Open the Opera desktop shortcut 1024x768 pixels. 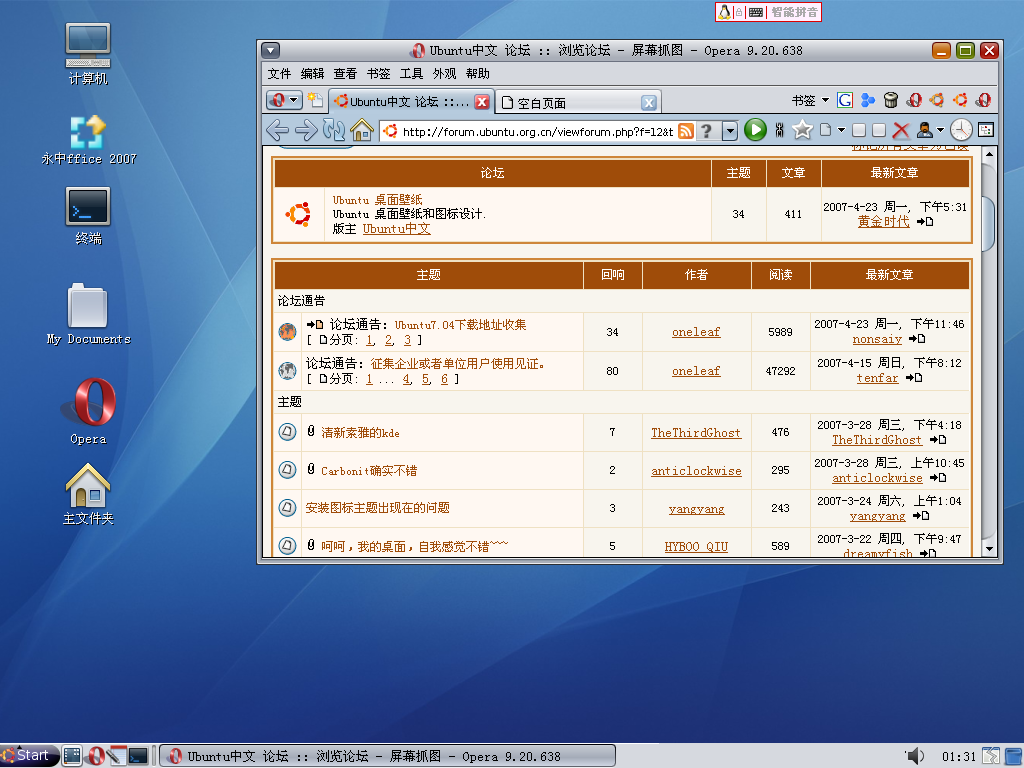89,411
